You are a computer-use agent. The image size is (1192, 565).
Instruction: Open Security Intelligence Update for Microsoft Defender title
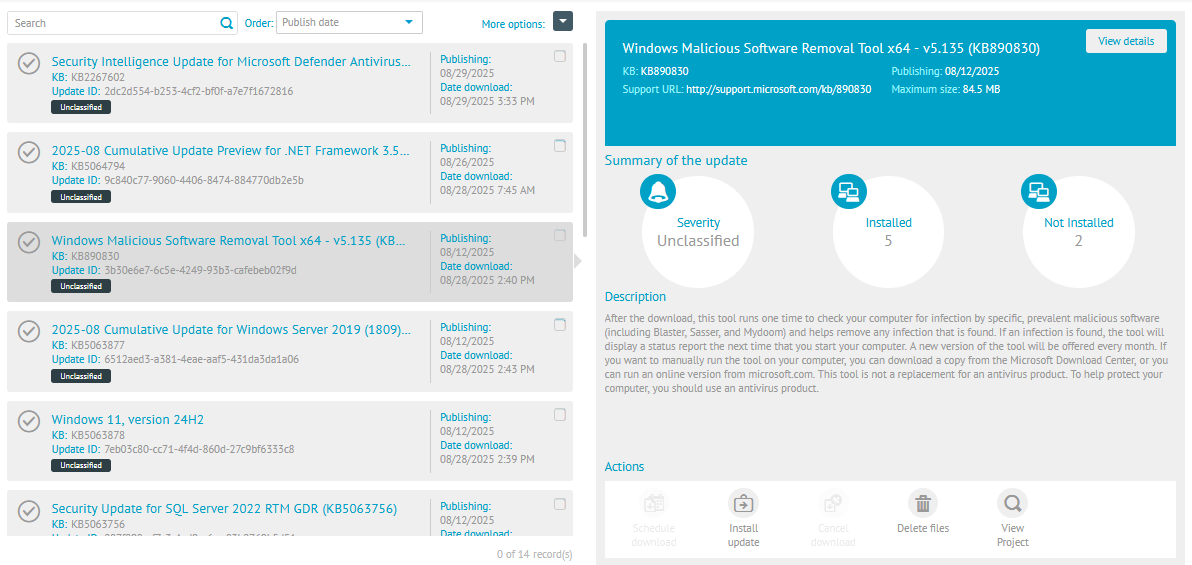(x=232, y=62)
